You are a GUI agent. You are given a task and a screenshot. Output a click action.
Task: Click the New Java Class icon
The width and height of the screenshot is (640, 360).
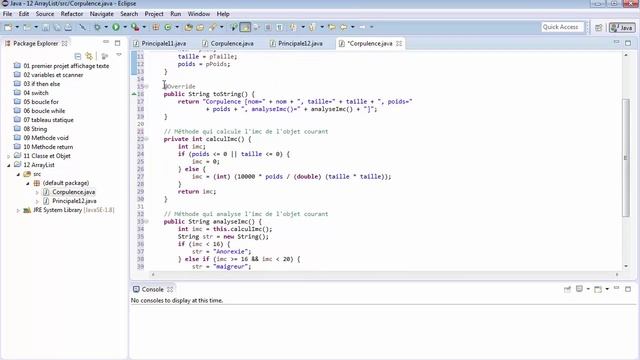(x=168, y=27)
